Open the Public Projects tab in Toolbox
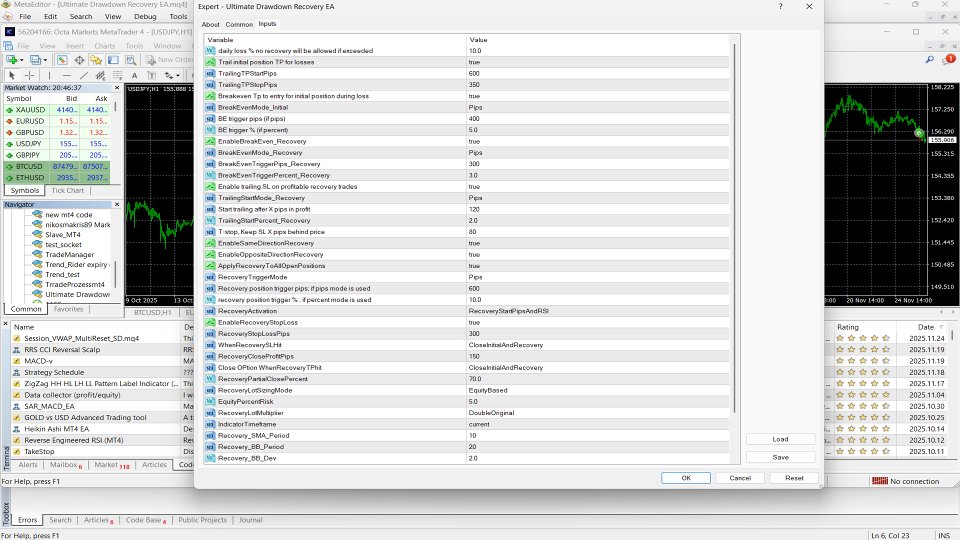Image resolution: width=960 pixels, height=540 pixels. tap(202, 520)
